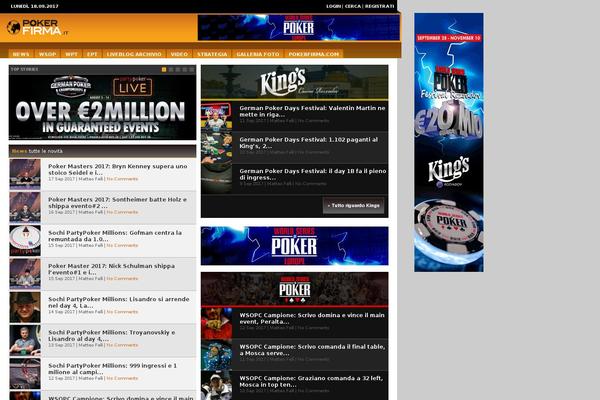600x400 pixels.
Task: Open thumbnail for Bryn Kenney Poker Masters article
Action: 25,174
